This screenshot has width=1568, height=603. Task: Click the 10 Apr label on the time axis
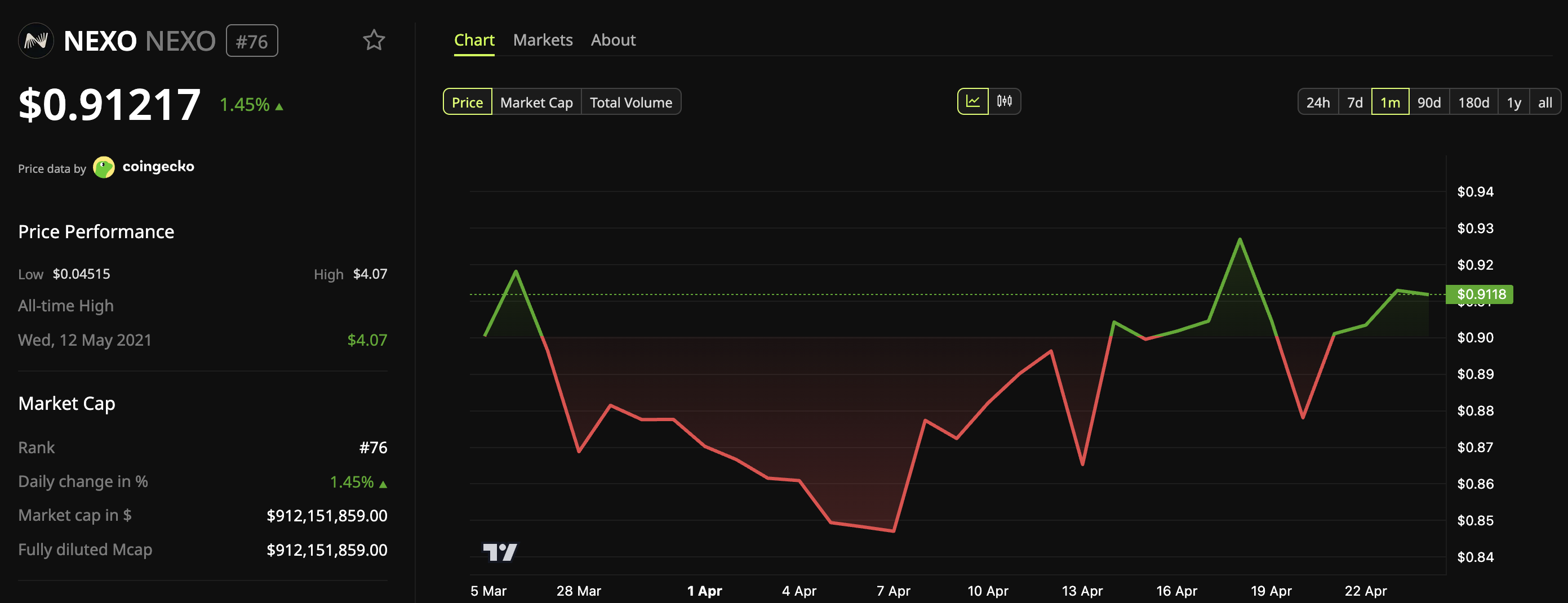pos(987,591)
